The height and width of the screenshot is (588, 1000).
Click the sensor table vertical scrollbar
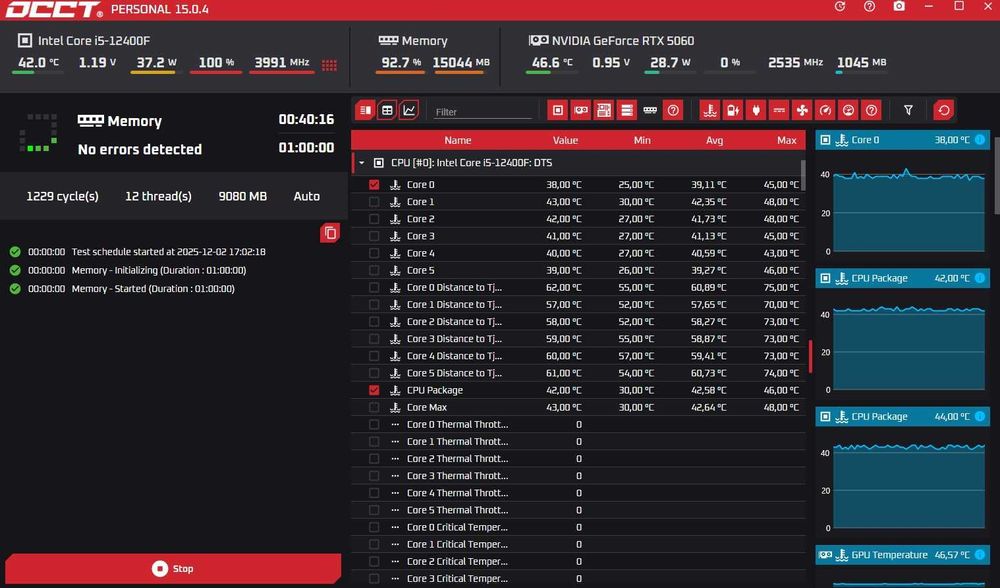(803, 175)
